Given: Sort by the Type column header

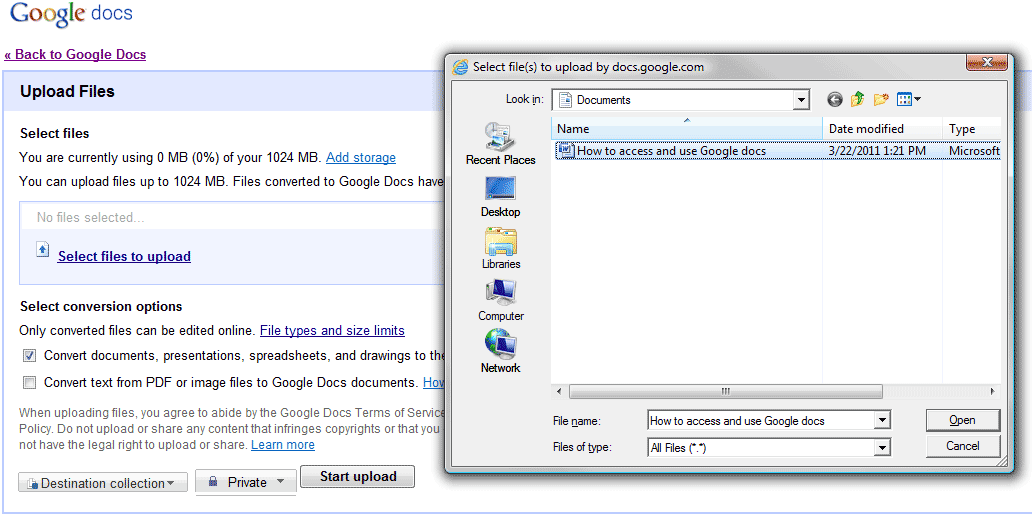Looking at the screenshot, I should tap(972, 129).
